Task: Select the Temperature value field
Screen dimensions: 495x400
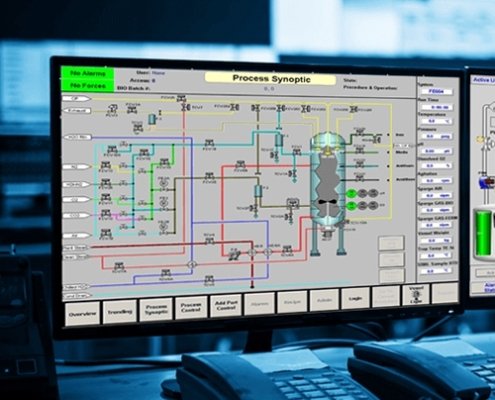Action: 436,121
